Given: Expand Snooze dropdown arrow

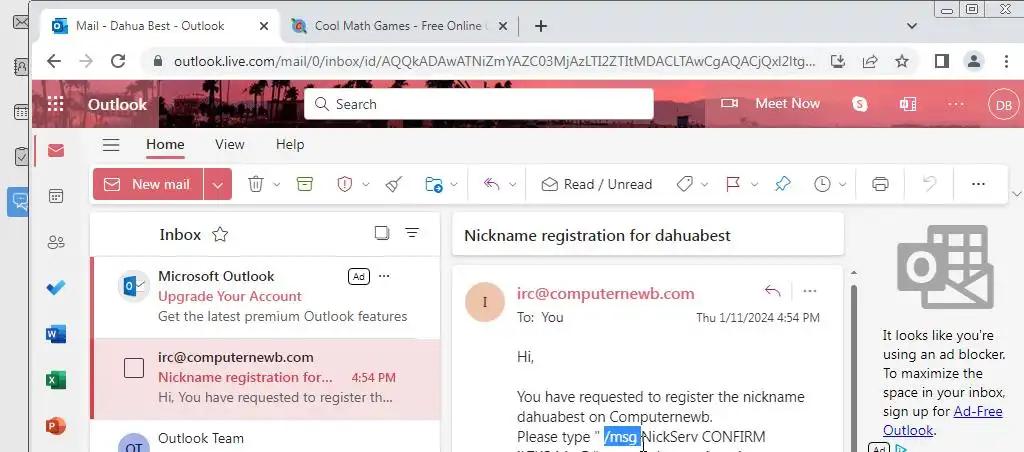Looking at the screenshot, I should pyautogui.click(x=842, y=185).
